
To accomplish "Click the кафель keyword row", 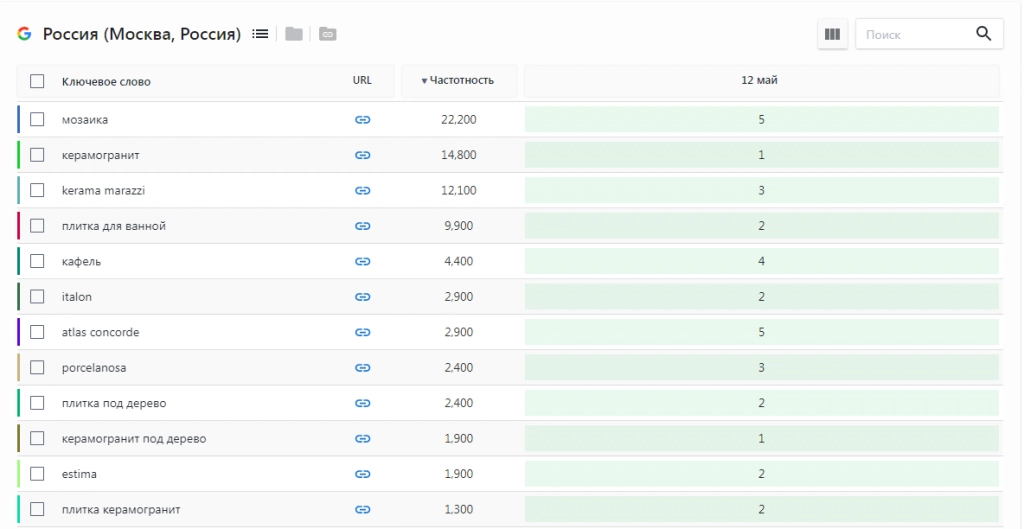I will (508, 261).
